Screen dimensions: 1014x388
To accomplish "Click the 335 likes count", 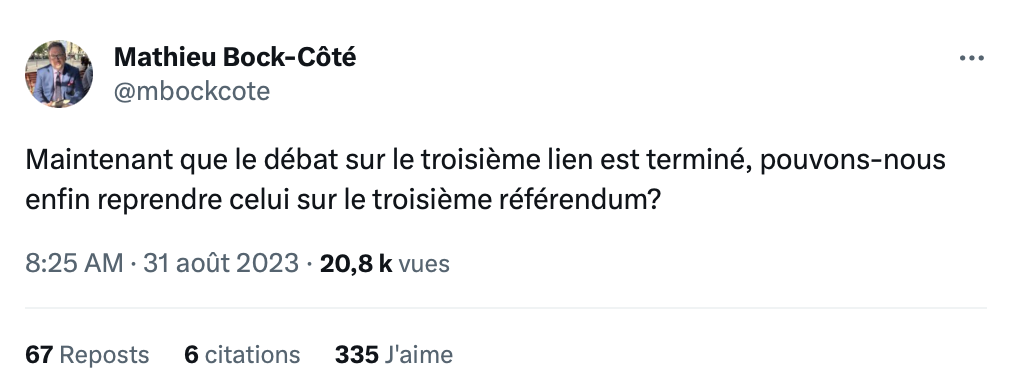I will coord(356,355).
